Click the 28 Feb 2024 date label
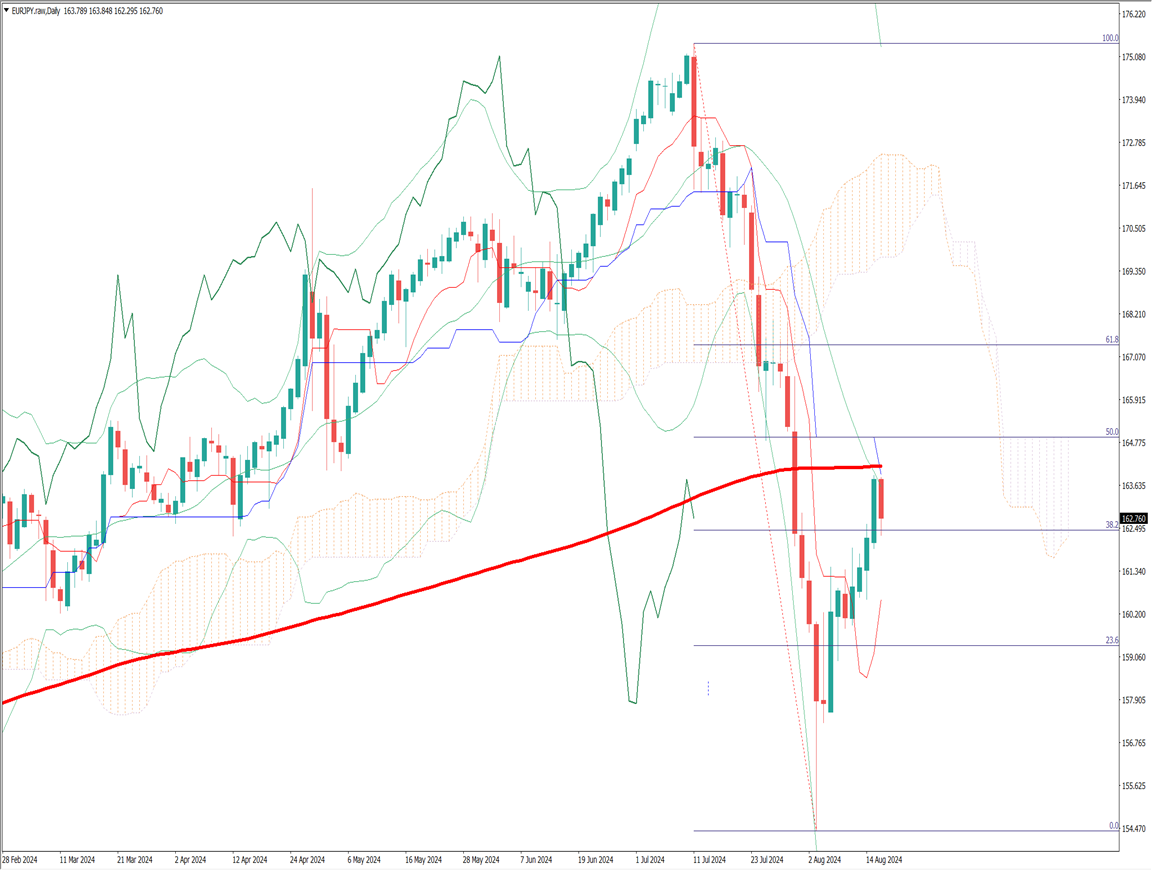1152x870 pixels. (x=22, y=859)
